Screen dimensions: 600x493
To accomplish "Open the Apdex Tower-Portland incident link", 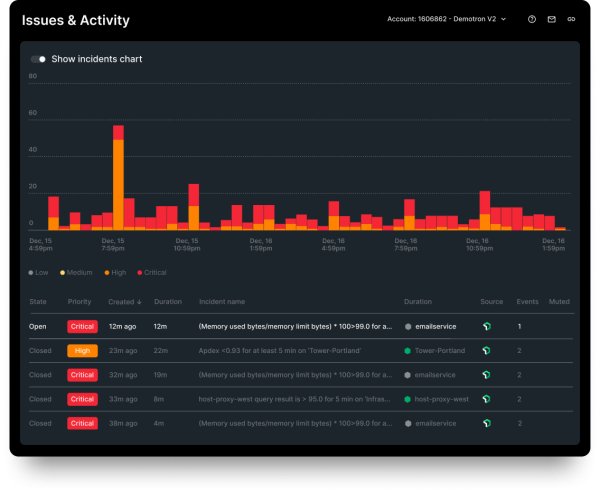I will pyautogui.click(x=294, y=351).
